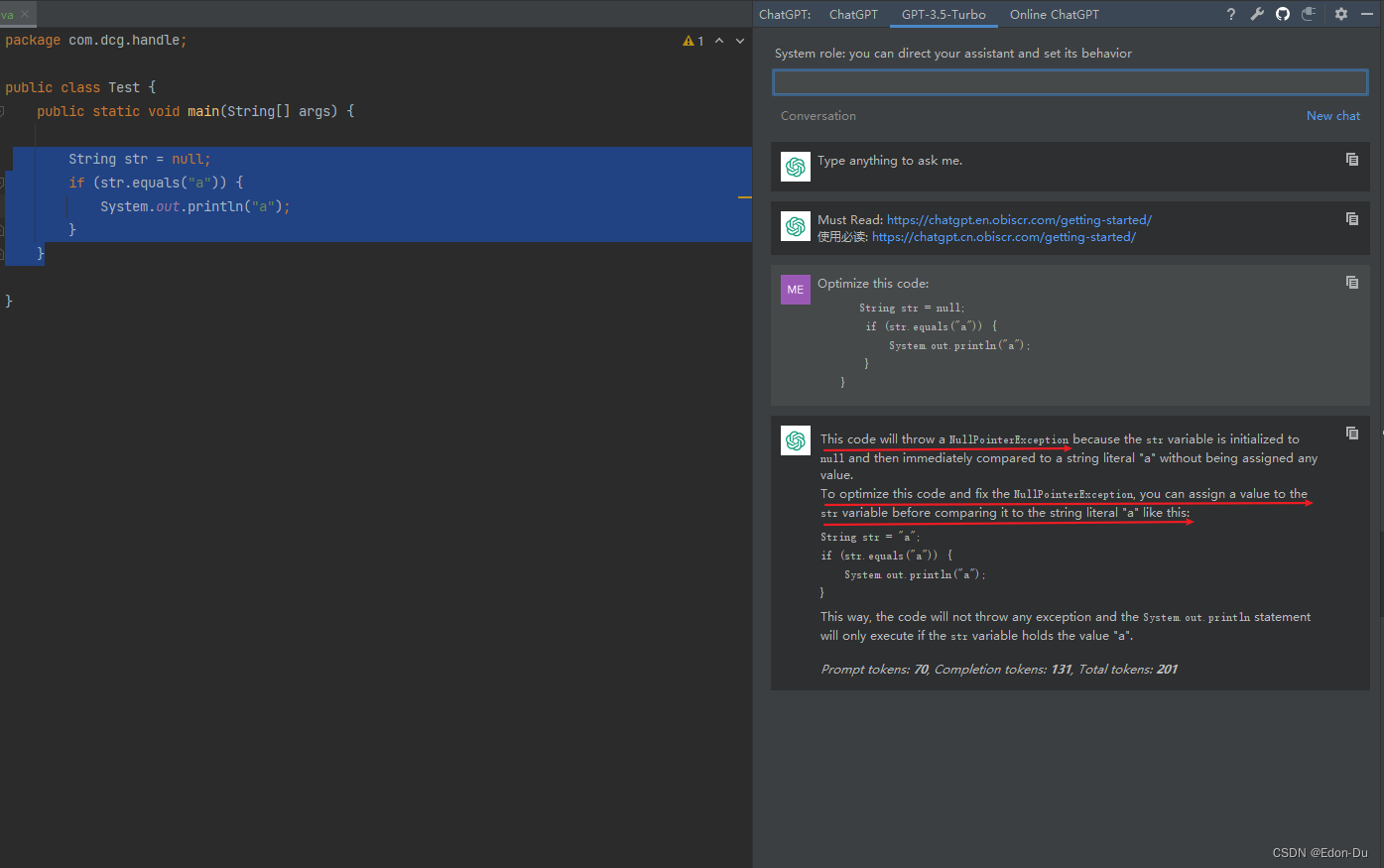Close the editor tab ending in 'va'
The image size is (1384, 868).
[25, 14]
